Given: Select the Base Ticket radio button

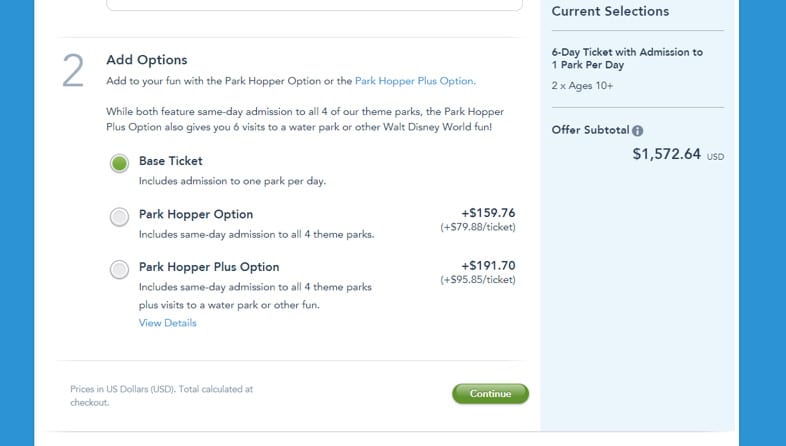Looking at the screenshot, I should 119,163.
